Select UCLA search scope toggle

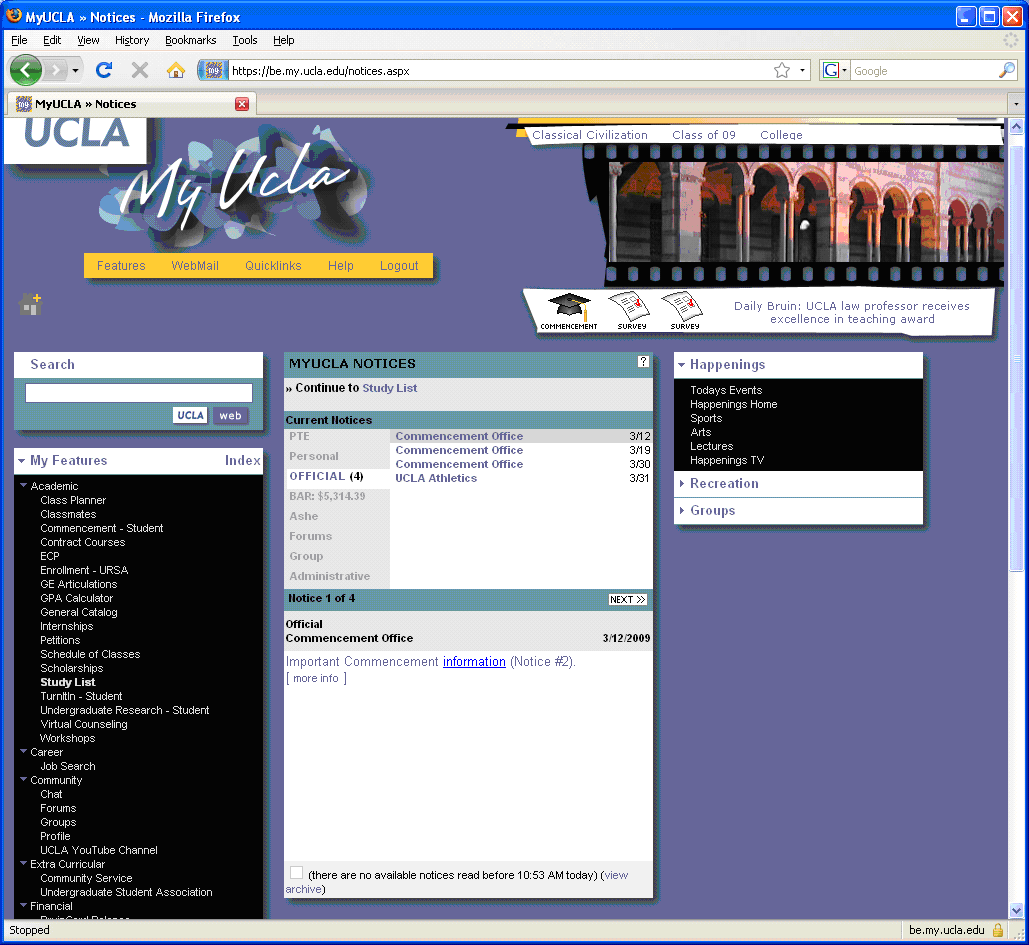point(190,416)
